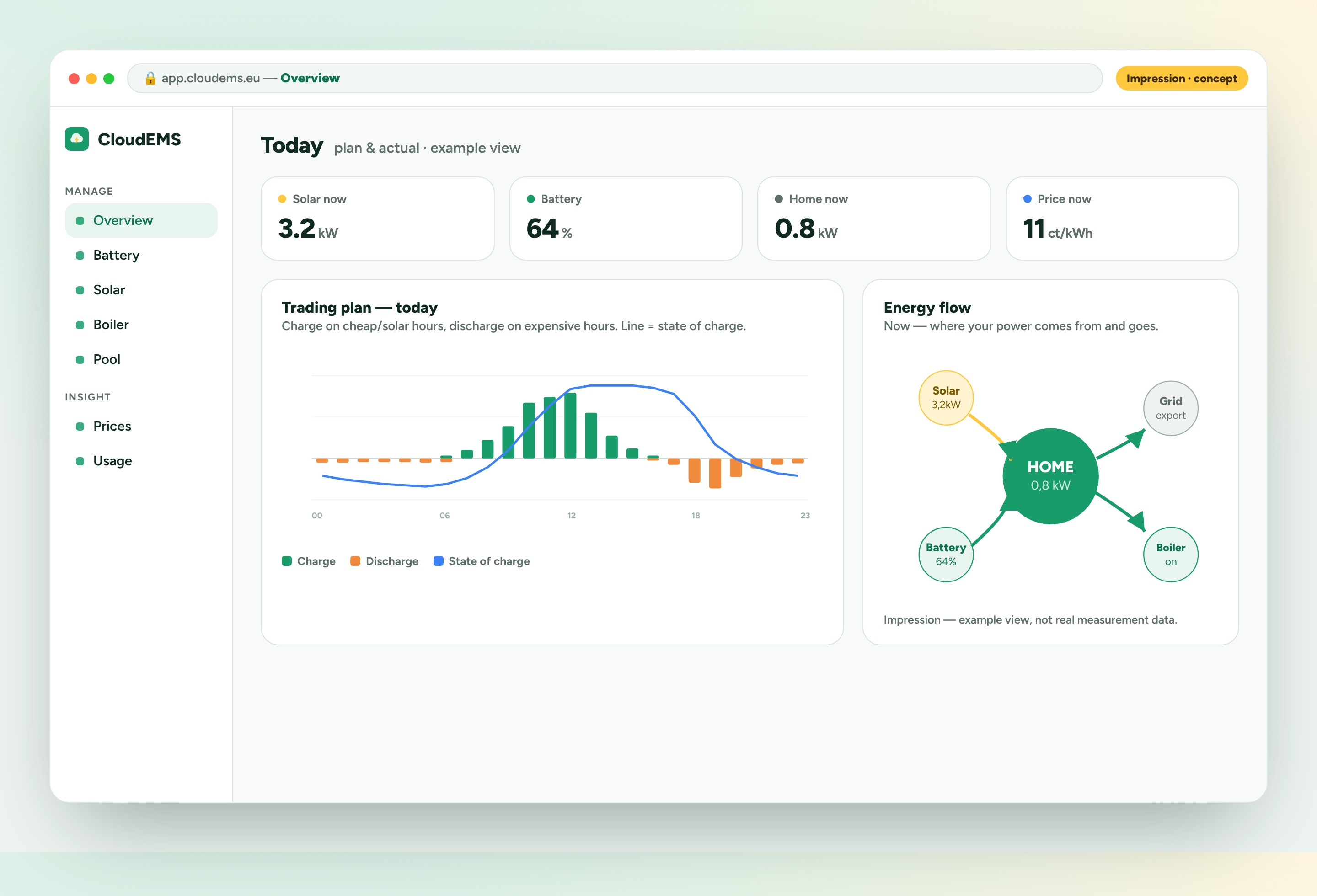This screenshot has width=1317, height=896.
Task: Open the Home now card
Action: (874, 219)
